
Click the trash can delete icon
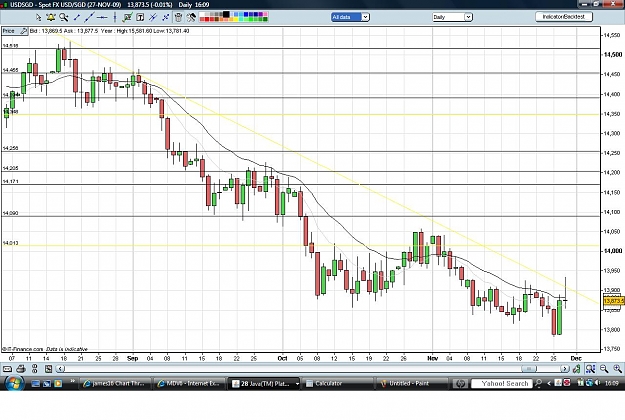(179, 17)
